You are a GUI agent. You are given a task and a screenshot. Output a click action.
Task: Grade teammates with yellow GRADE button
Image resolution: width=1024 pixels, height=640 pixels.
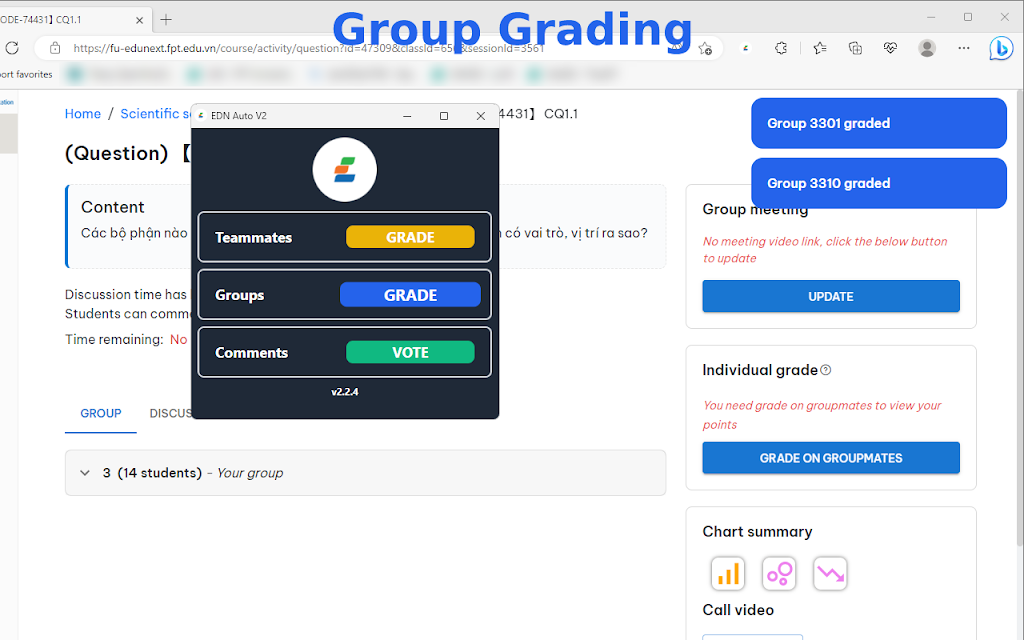[410, 237]
